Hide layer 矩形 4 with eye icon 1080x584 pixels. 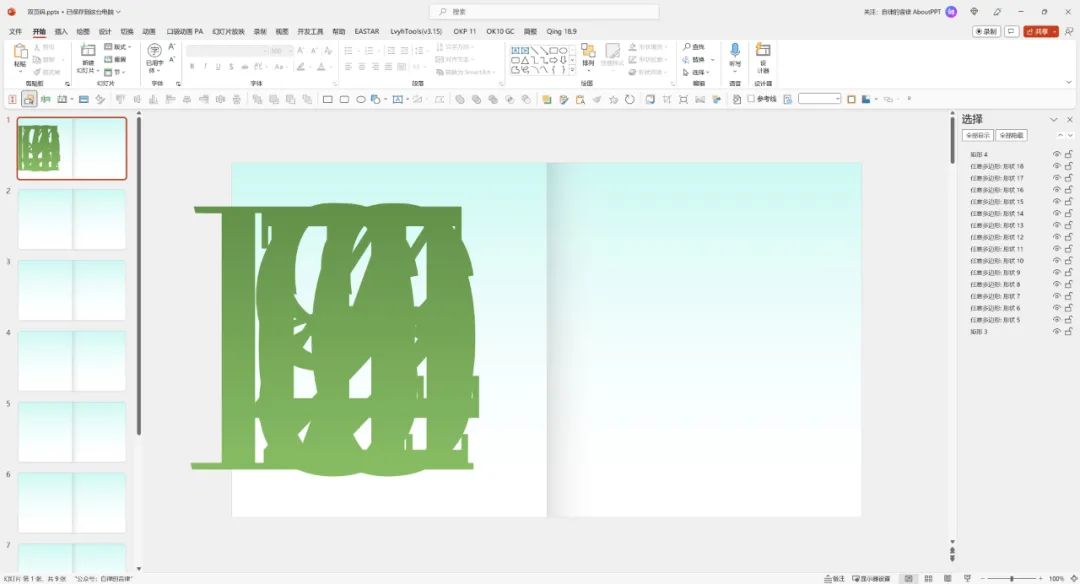tap(1057, 154)
